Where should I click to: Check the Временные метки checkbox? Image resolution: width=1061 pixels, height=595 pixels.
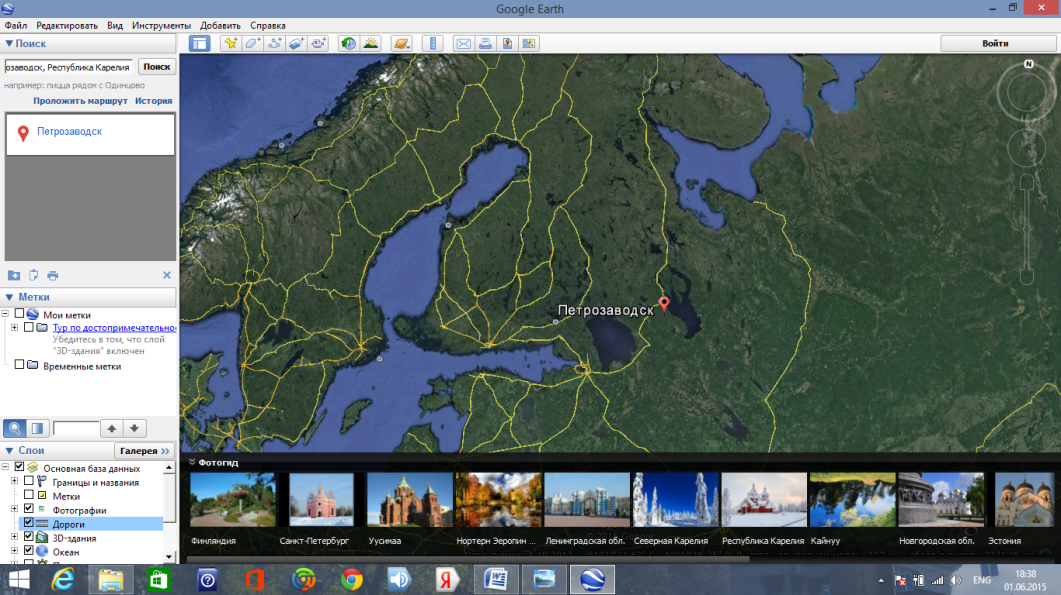pos(20,365)
